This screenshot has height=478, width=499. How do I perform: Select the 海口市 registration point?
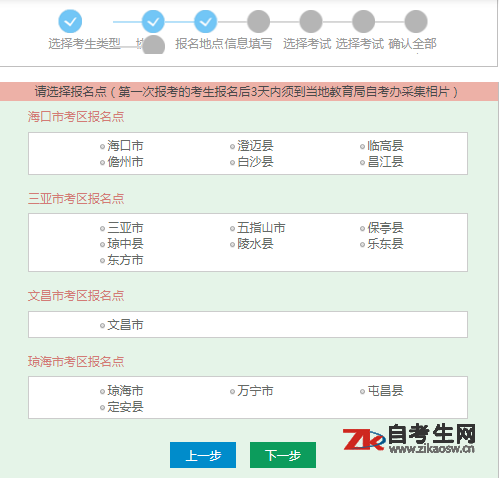pos(103,147)
